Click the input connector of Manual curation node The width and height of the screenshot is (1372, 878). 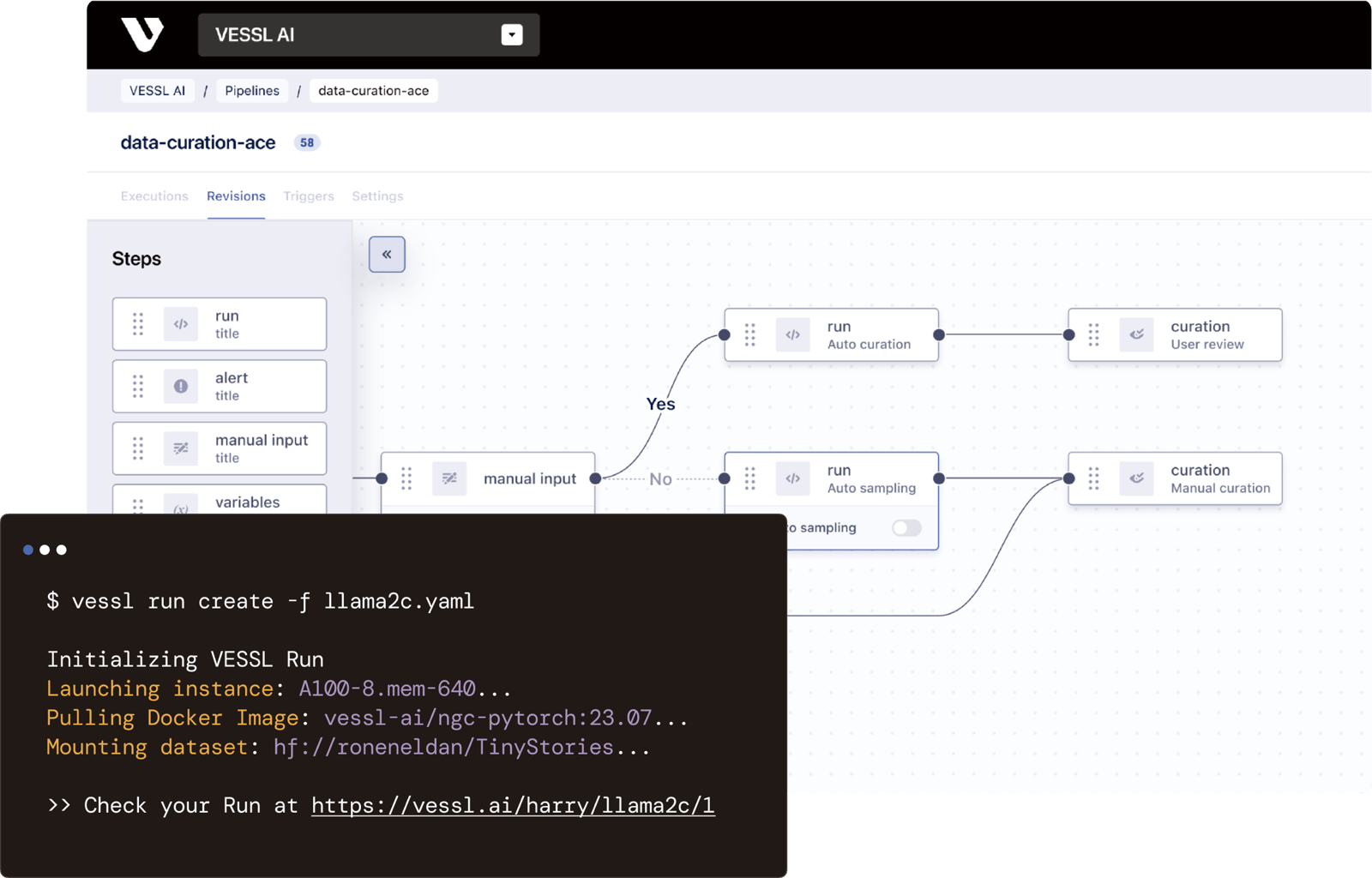click(x=1068, y=478)
